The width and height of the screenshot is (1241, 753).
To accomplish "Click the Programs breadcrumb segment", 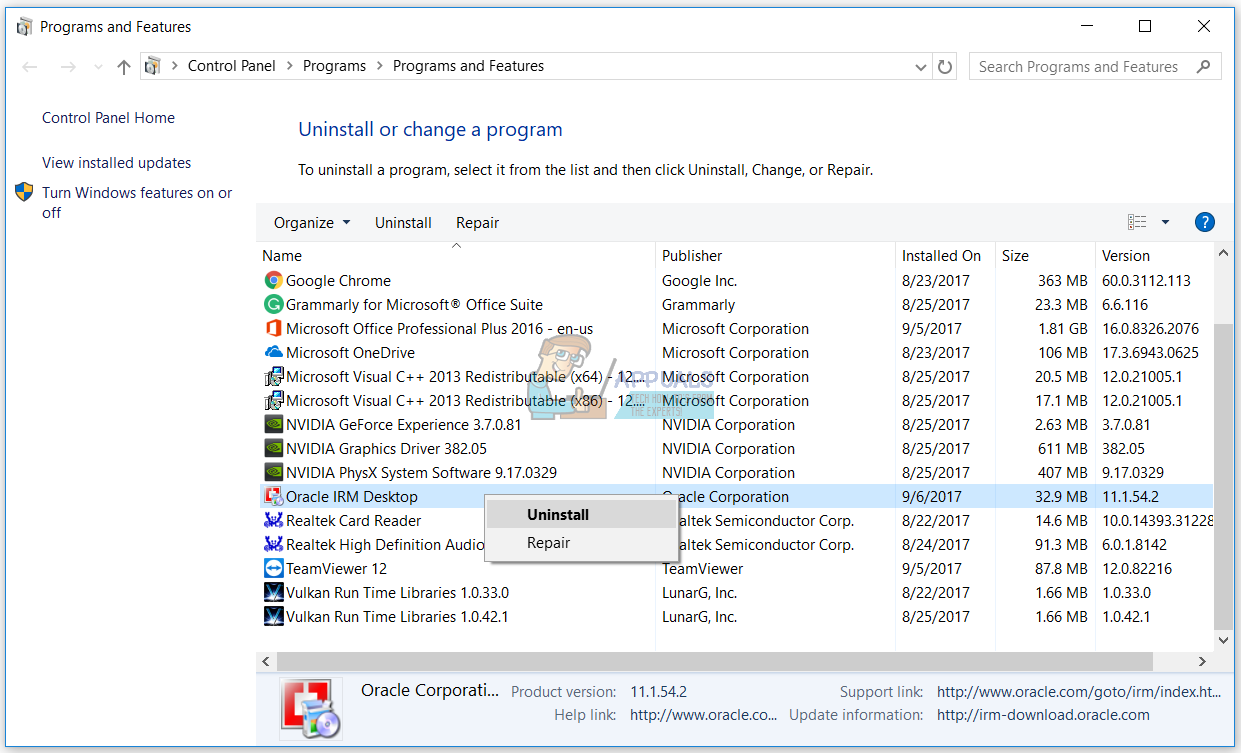I will [334, 66].
